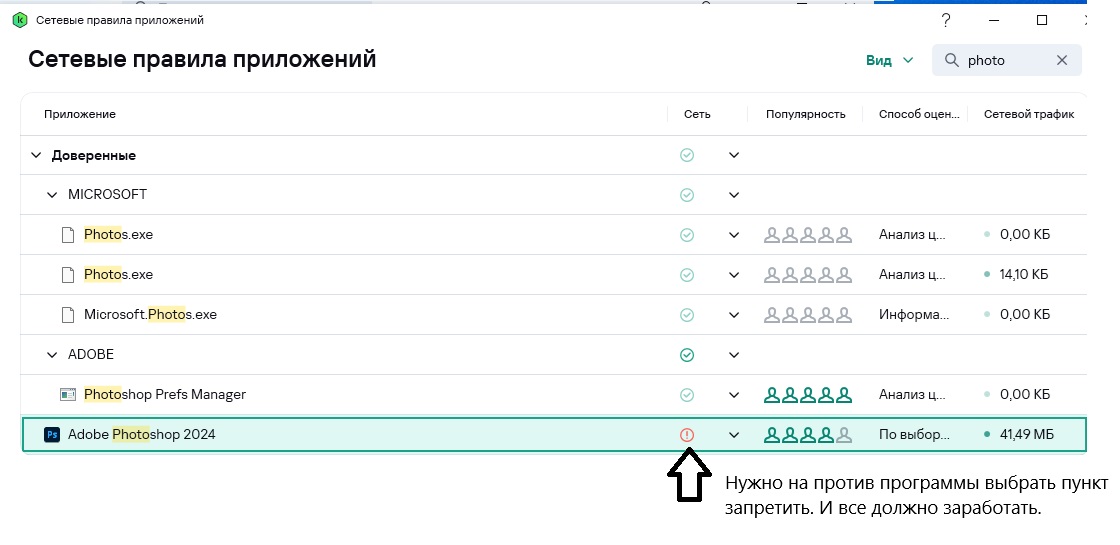Open network dropdown for Adobe Photoshop 2024
This screenshot has width=1120, height=545.
pyautogui.click(x=734, y=434)
